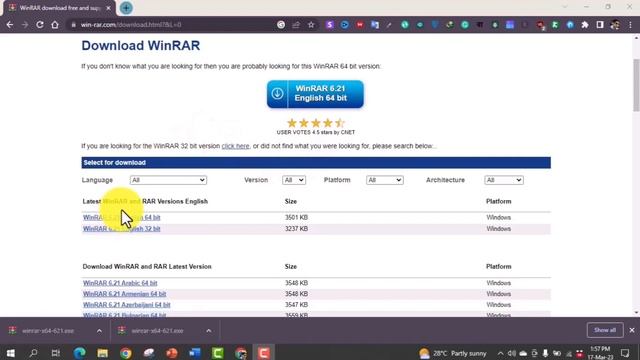
Task: Close the WinRAR download tab
Action: point(108,8)
